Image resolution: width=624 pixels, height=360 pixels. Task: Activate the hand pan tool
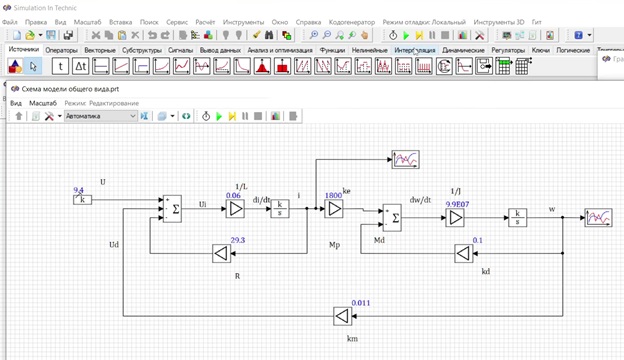[x=365, y=35]
